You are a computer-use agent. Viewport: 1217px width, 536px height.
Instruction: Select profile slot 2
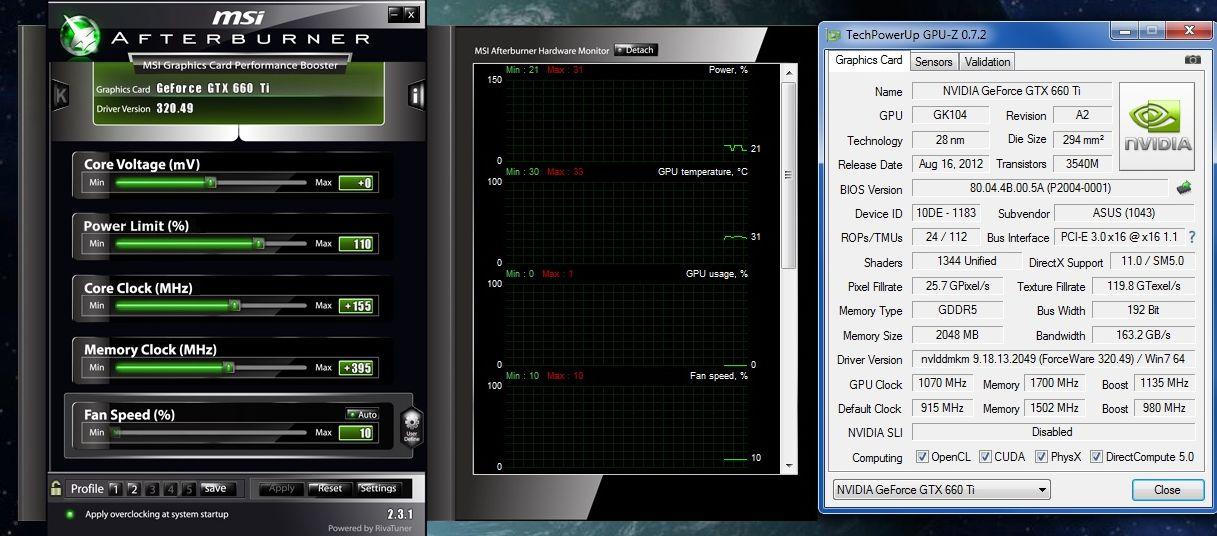tap(134, 489)
